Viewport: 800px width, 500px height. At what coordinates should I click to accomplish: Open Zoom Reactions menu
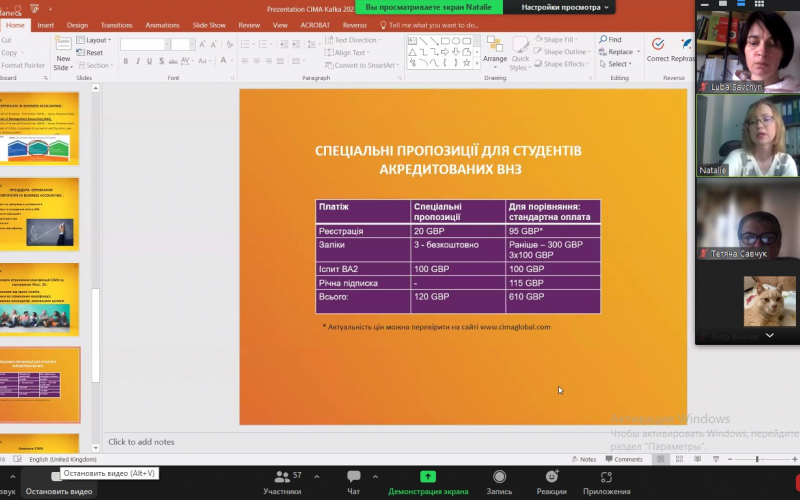click(552, 483)
